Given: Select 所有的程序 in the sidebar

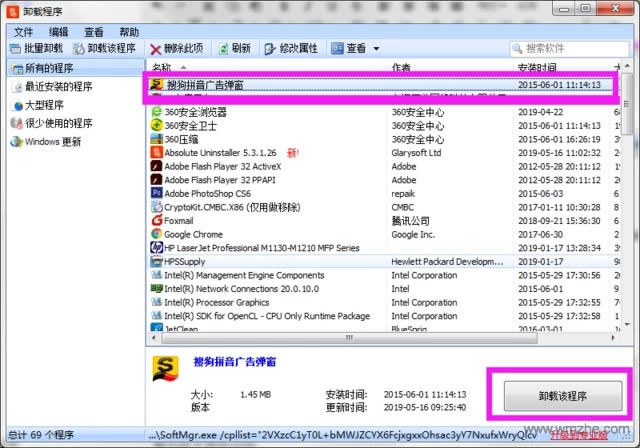Looking at the screenshot, I should pos(76,68).
